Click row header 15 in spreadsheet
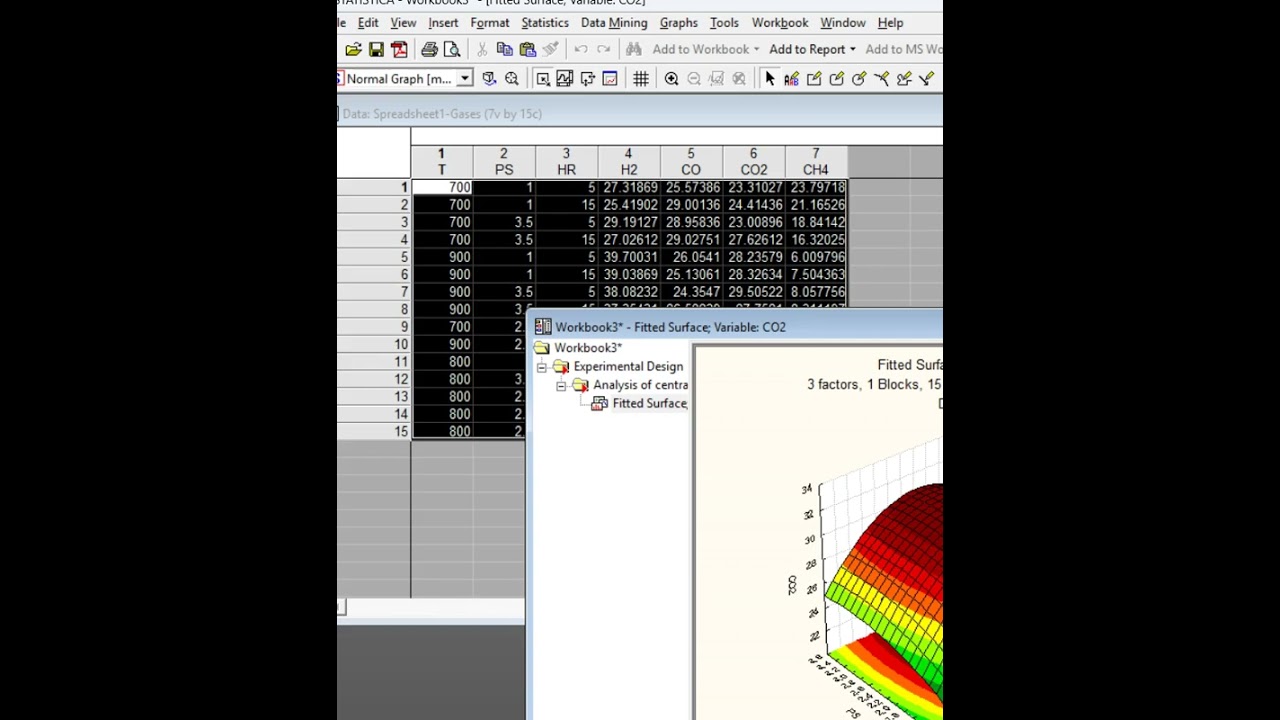 374,432
